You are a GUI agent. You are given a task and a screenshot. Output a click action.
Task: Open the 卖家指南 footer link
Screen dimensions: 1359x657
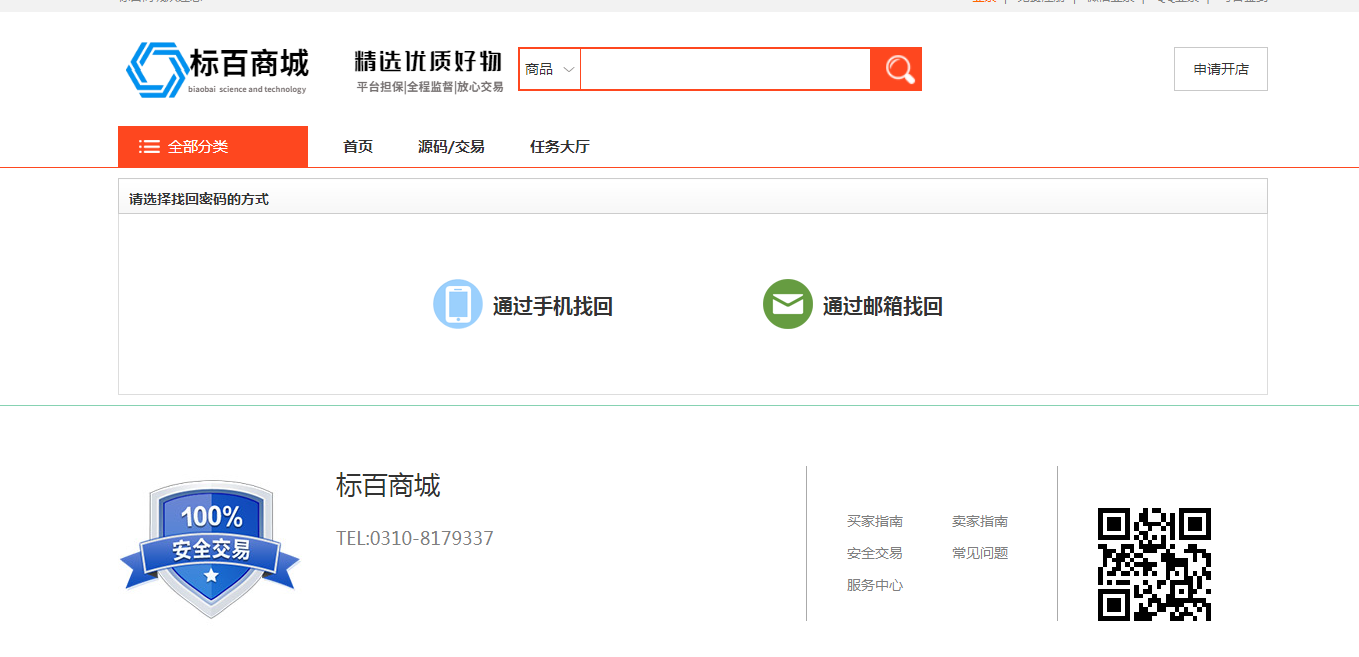[x=980, y=521]
